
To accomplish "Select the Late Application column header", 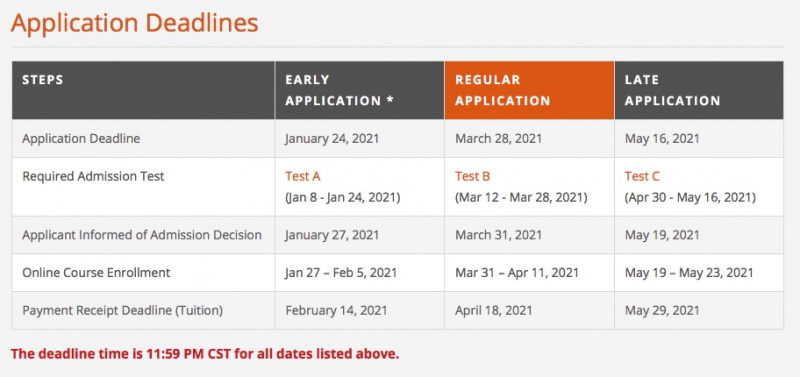I will pos(699,90).
